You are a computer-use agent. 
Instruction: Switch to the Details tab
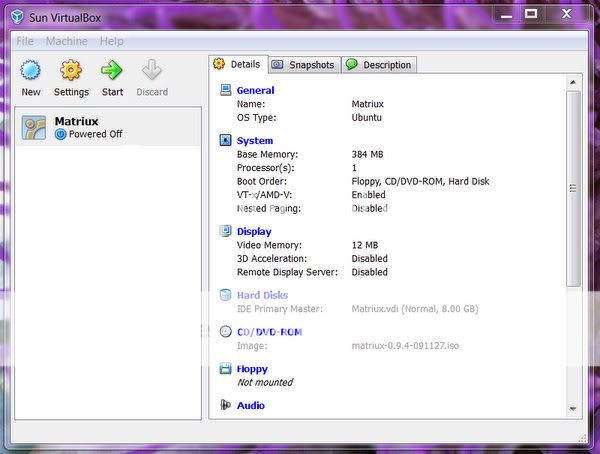(238, 64)
